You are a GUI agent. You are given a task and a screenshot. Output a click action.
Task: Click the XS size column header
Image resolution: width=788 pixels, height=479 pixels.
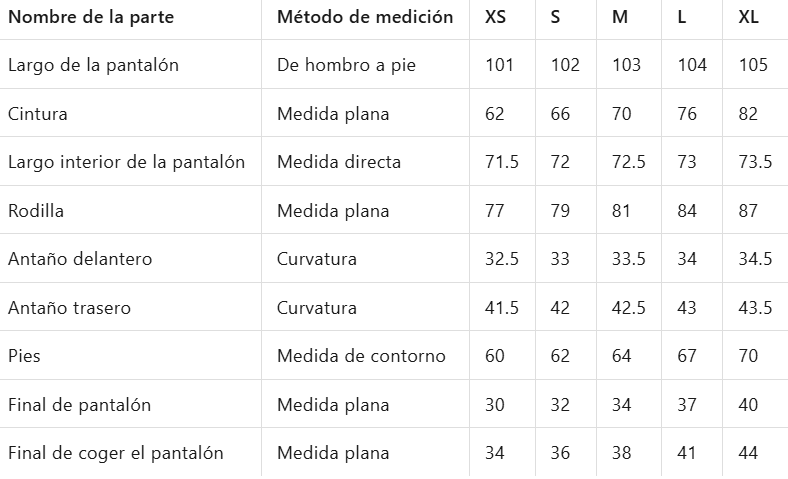coord(495,17)
